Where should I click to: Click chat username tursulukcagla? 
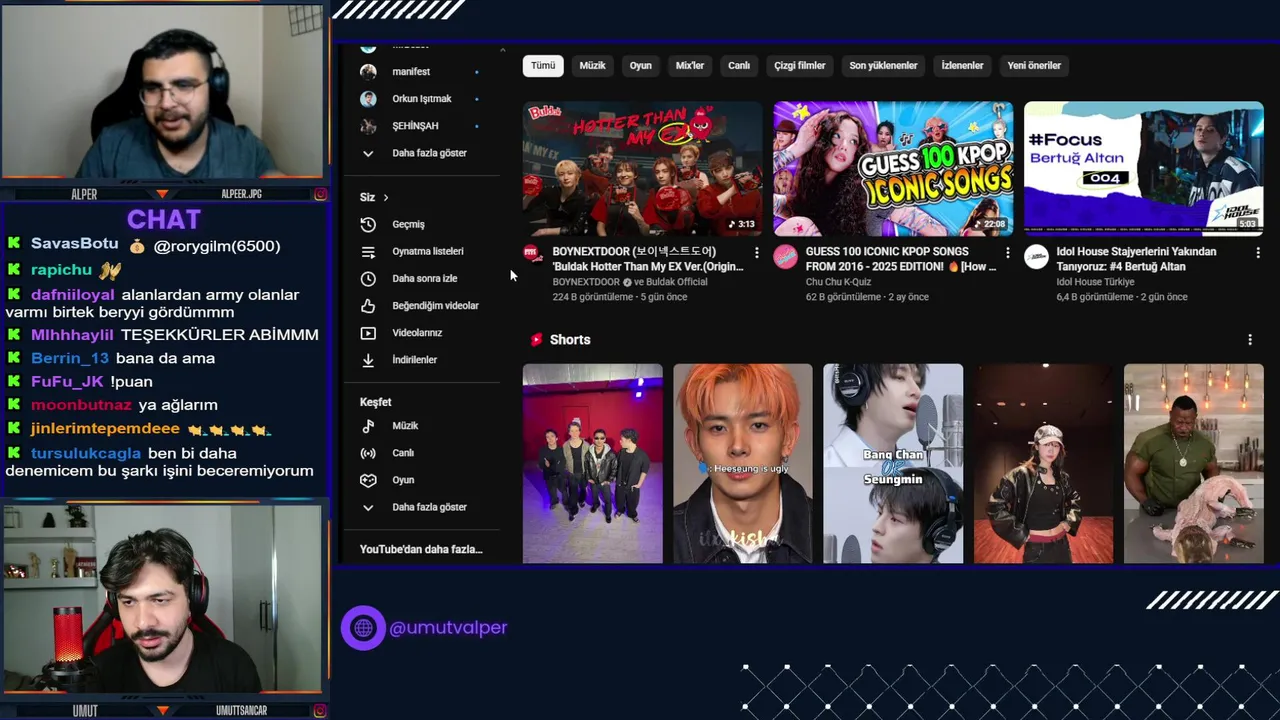[86, 453]
